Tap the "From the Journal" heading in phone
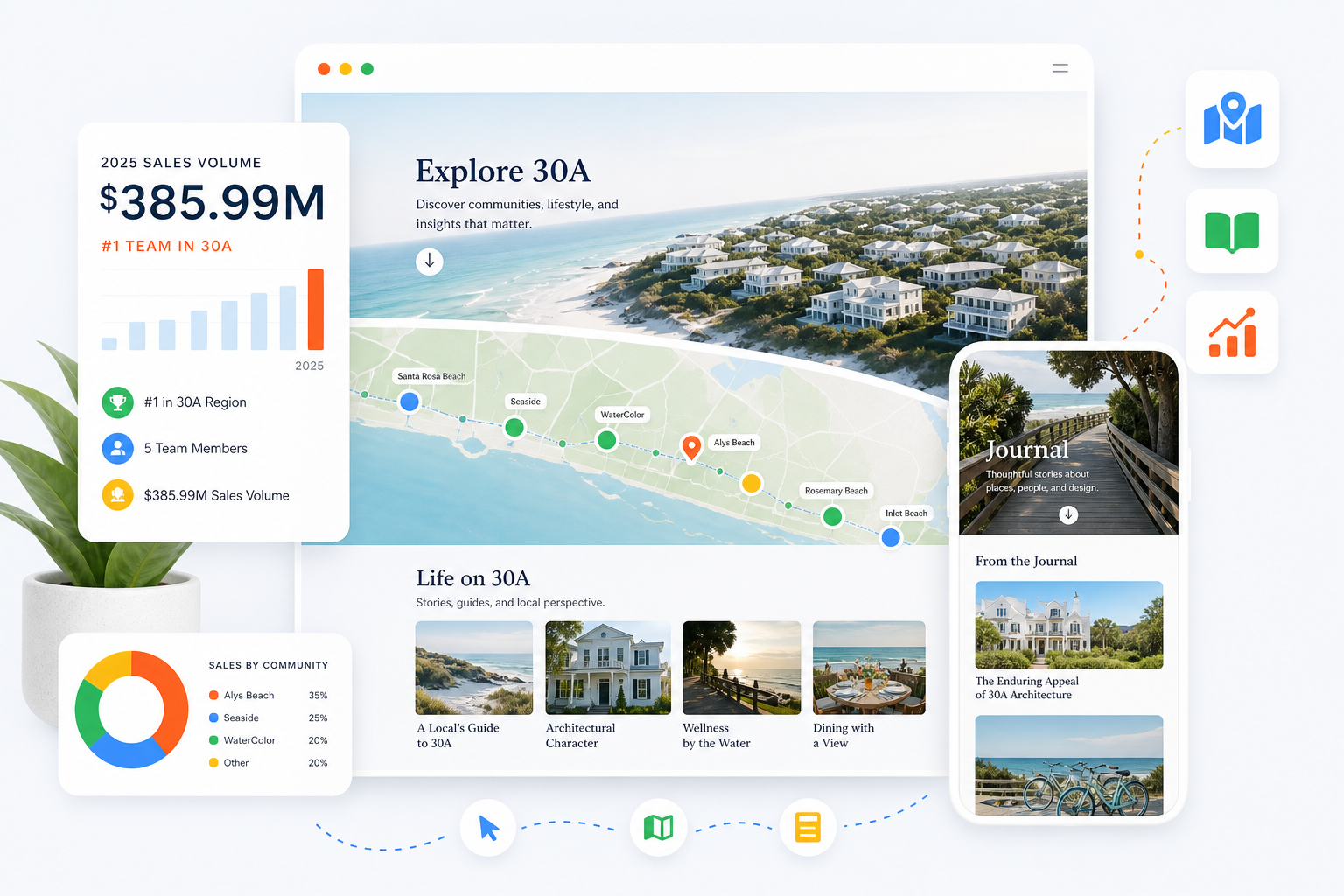1344x896 pixels. point(1026,561)
